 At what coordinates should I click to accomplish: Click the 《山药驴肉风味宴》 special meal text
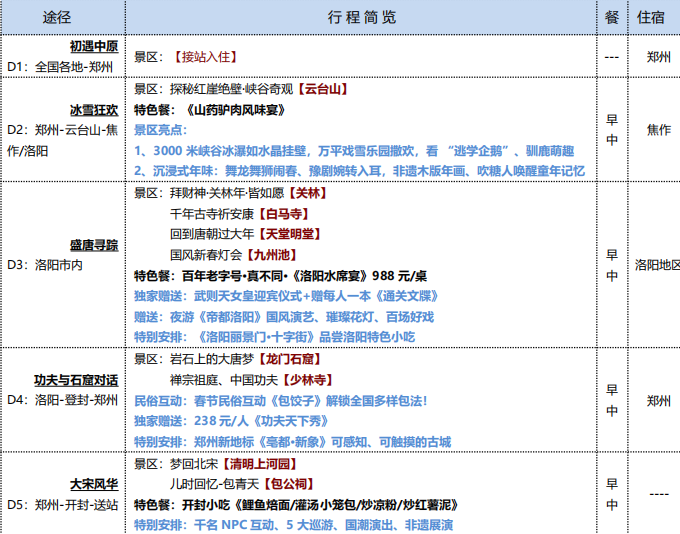242,110
